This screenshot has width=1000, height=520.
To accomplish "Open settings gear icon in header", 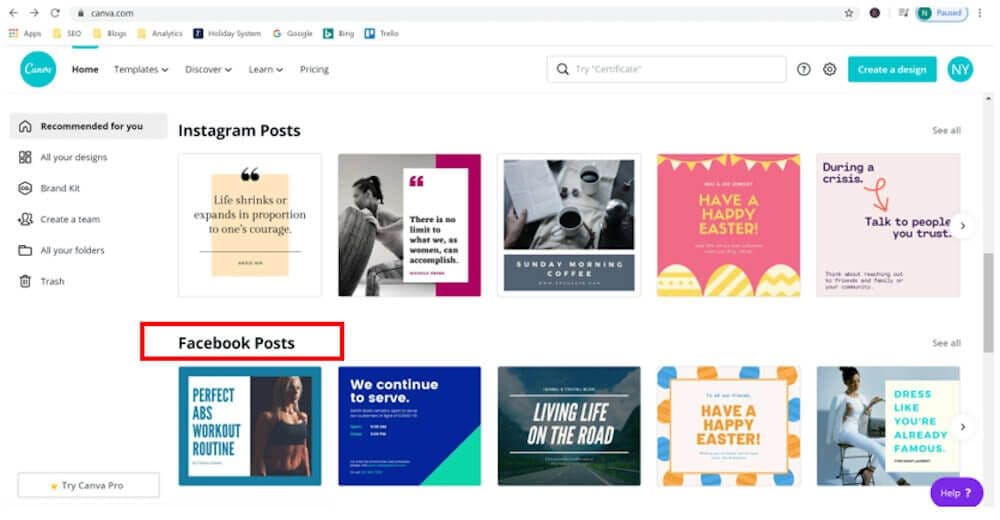I will click(x=829, y=69).
